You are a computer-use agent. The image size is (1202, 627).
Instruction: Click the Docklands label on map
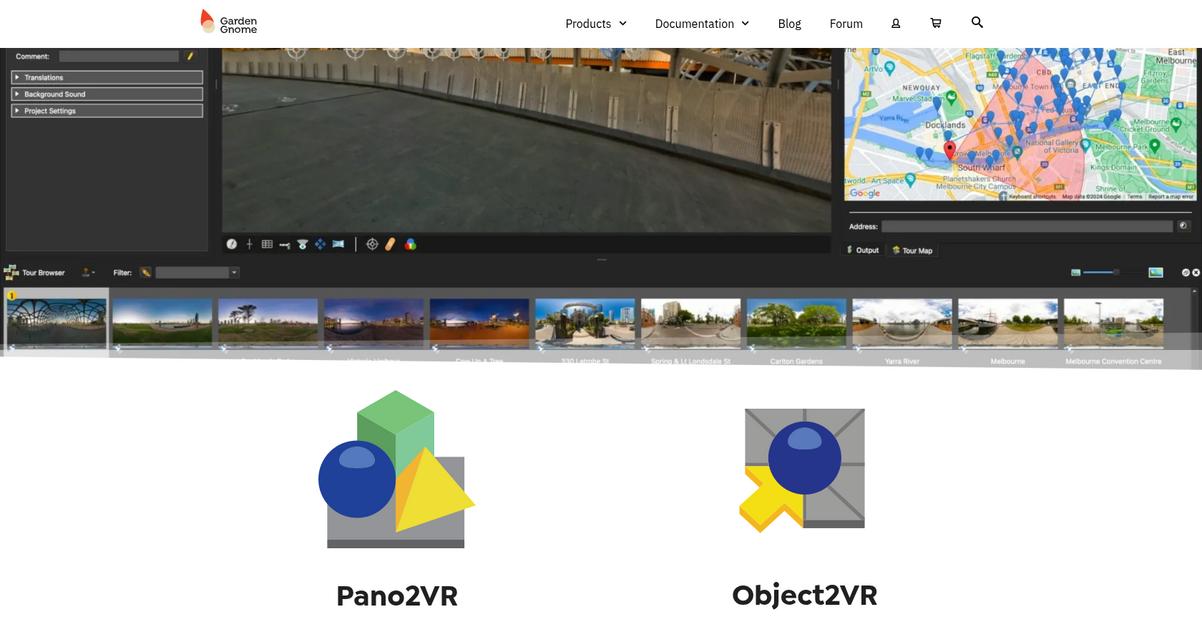pos(945,125)
